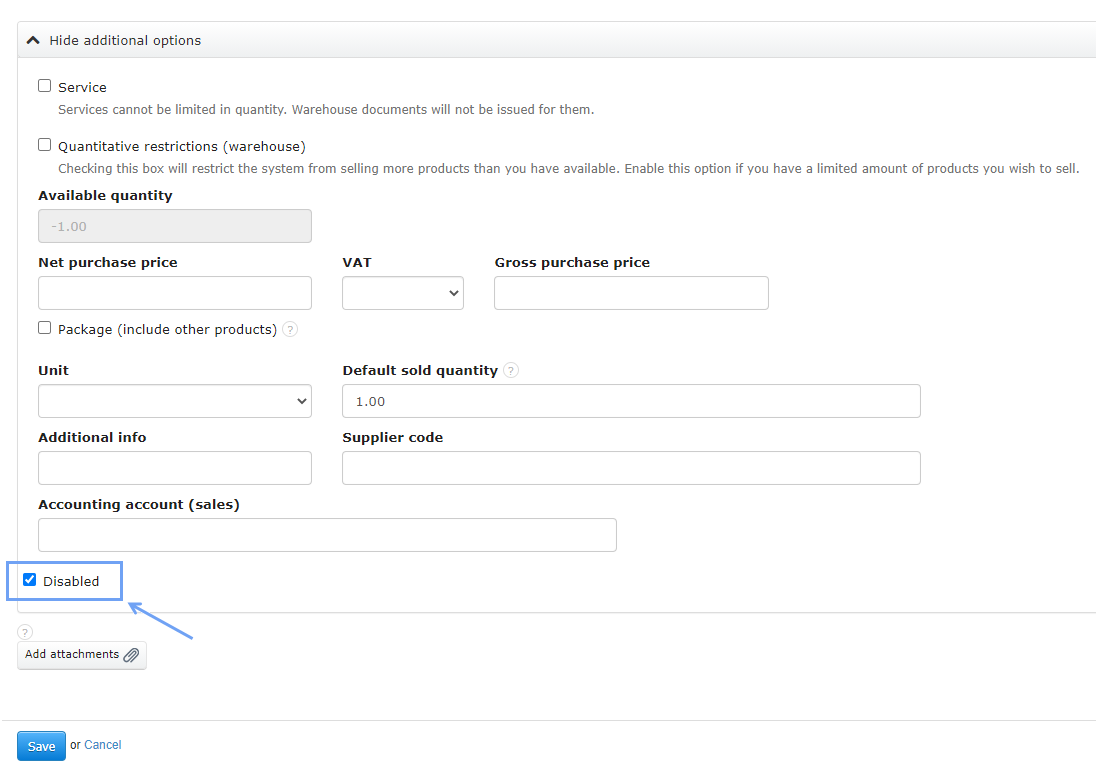Viewport: 1097px width, 777px height.
Task: Click the paperclip icon on Add attachments button
Action: (132, 654)
